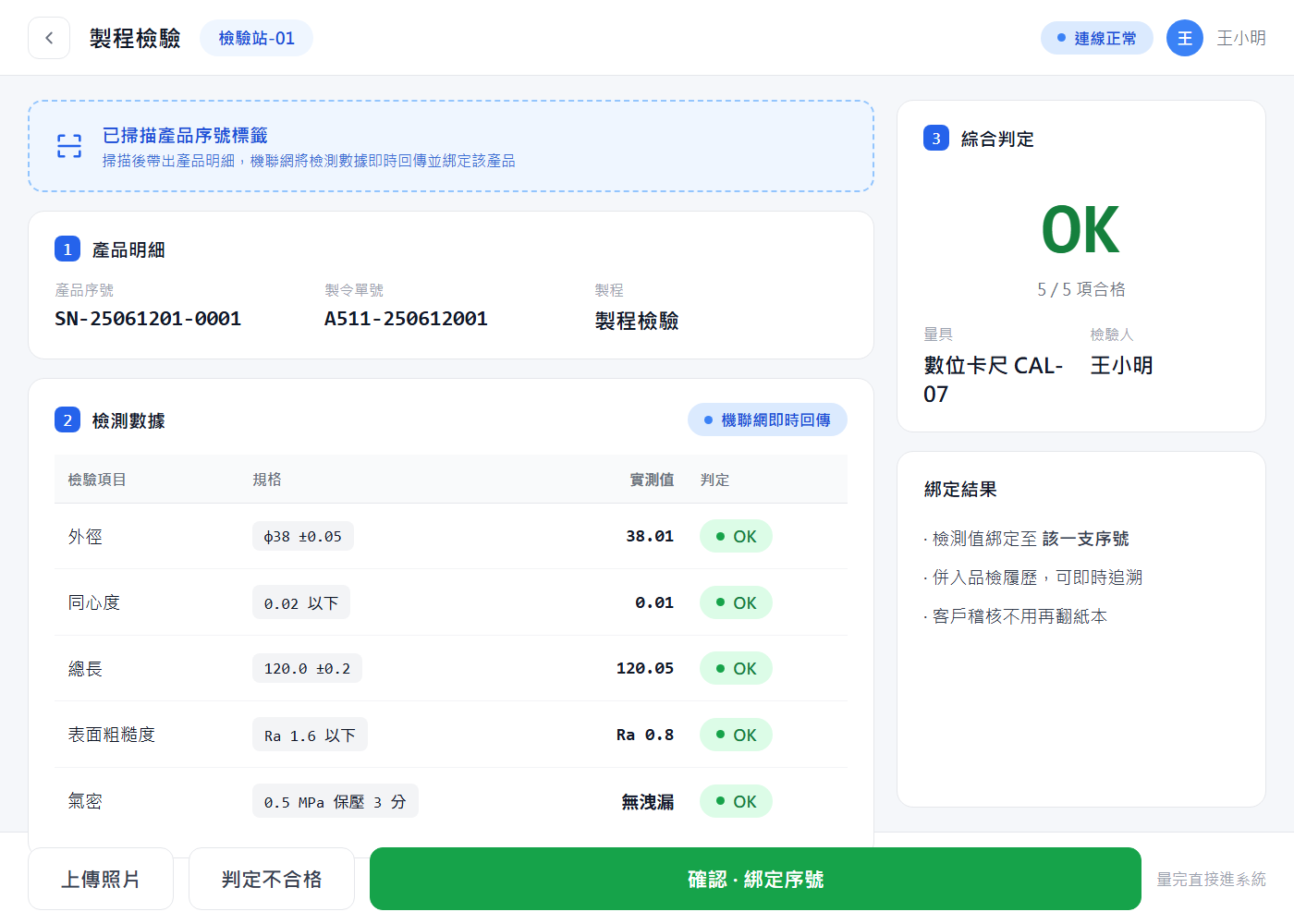Click the product serial SN-25061201-0001
This screenshot has height=924, width=1294.
point(148,319)
